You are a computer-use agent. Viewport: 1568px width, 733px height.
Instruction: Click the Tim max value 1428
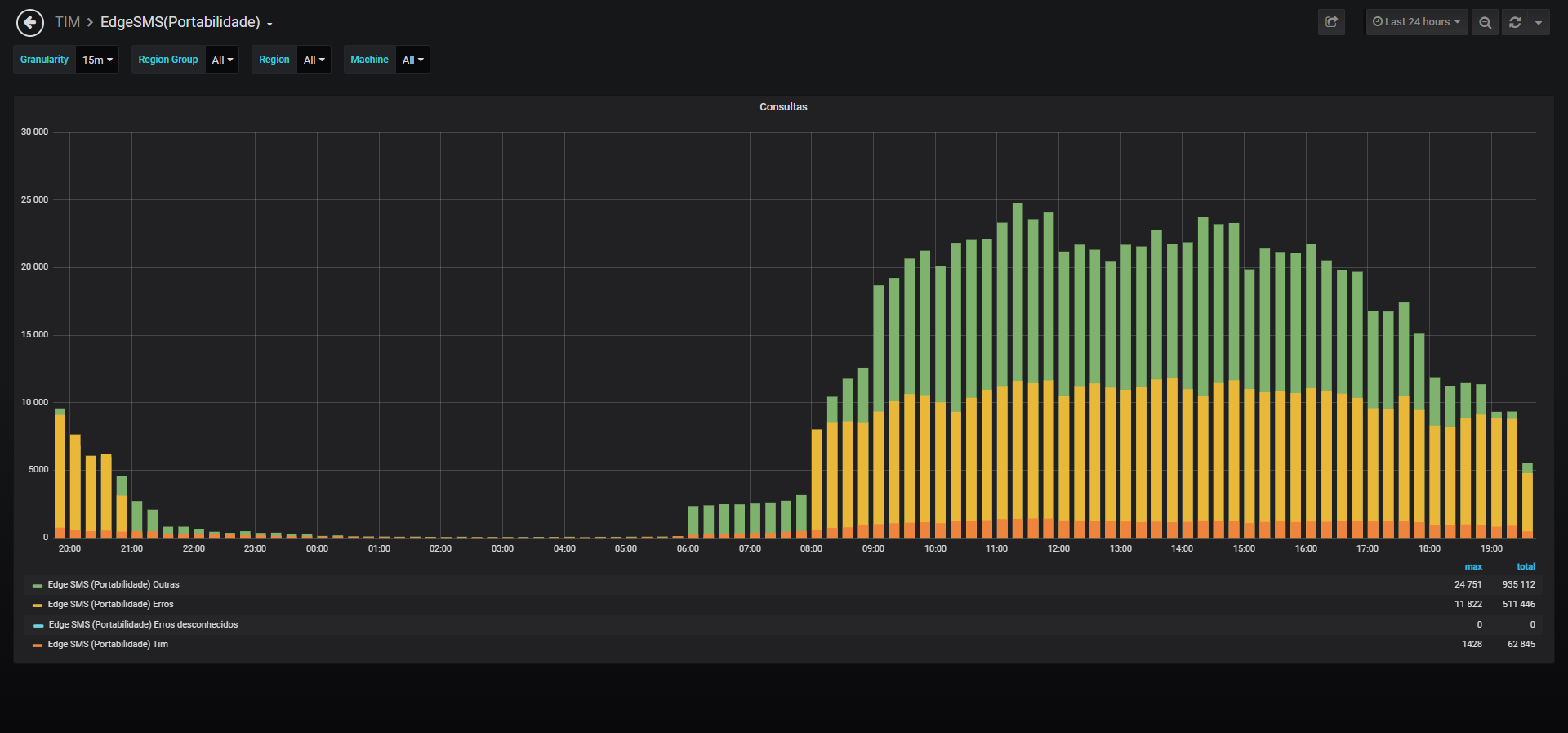click(1472, 644)
